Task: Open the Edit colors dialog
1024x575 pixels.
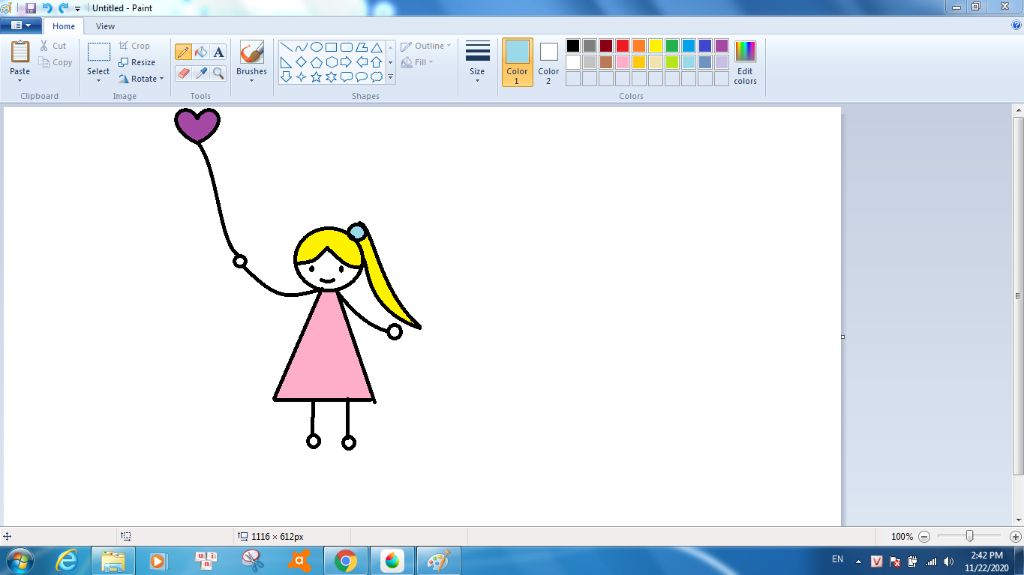Action: click(x=745, y=62)
